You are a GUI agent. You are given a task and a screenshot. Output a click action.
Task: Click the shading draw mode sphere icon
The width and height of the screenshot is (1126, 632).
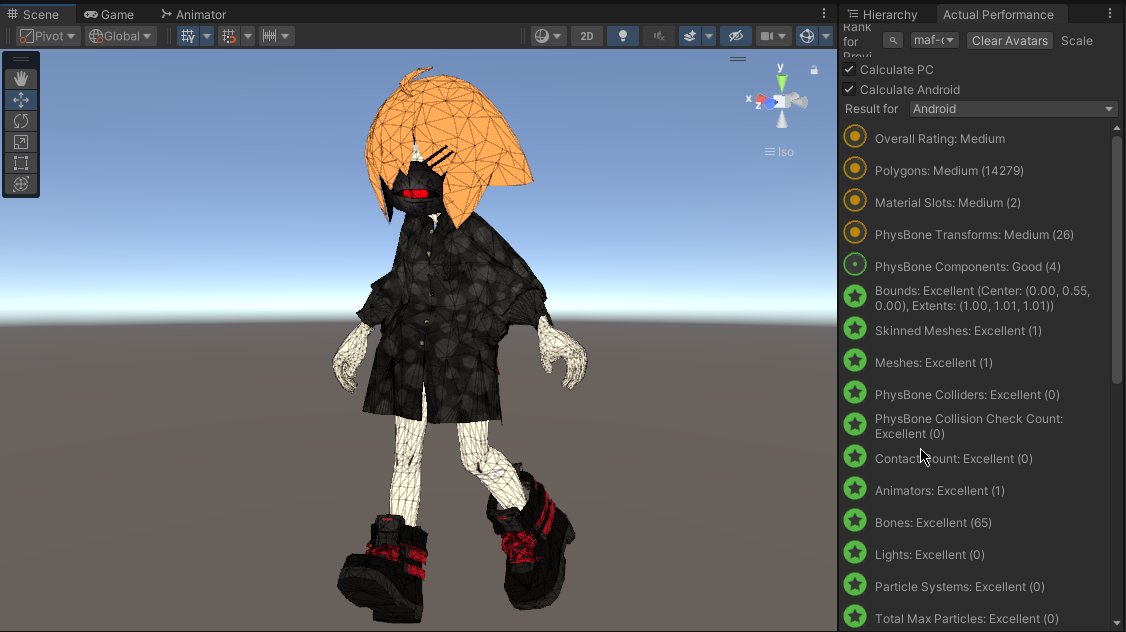click(541, 36)
